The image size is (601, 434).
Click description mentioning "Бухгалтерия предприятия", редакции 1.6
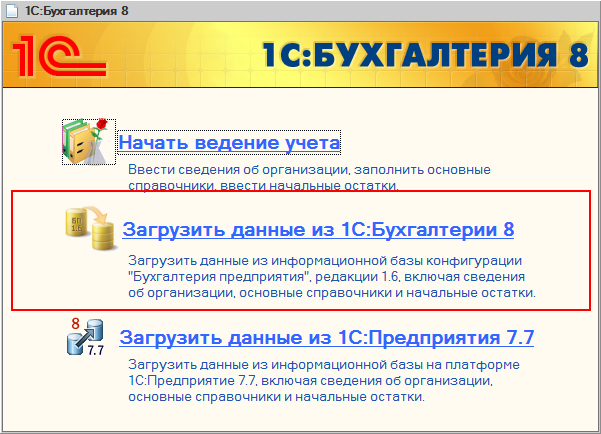click(332, 276)
